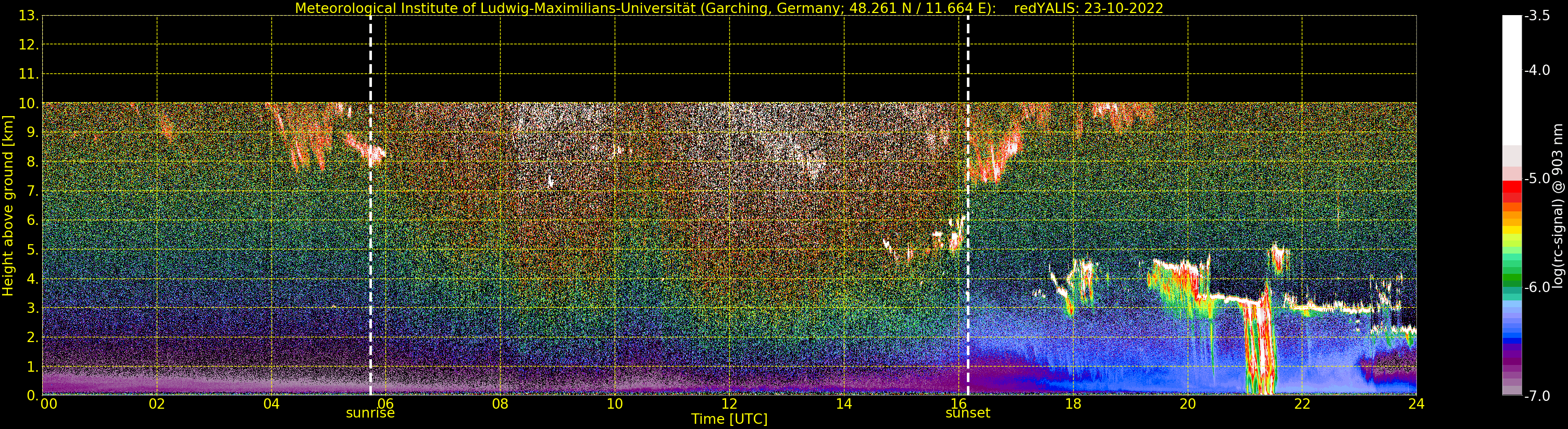Click the '5.' height axis tick label
Screen dimensions: 1568x429
pyautogui.click(x=33, y=249)
